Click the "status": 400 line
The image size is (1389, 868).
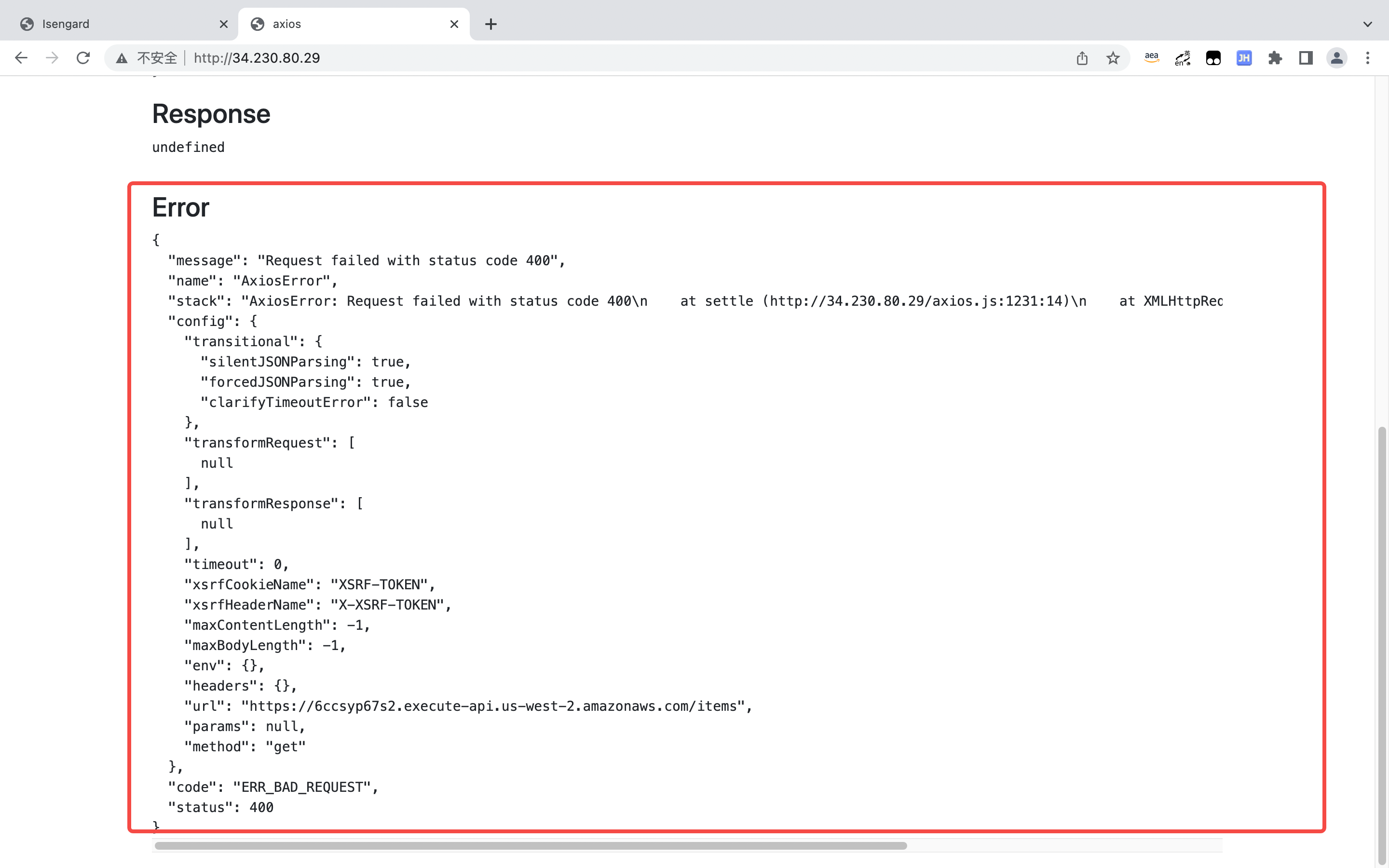point(221,807)
